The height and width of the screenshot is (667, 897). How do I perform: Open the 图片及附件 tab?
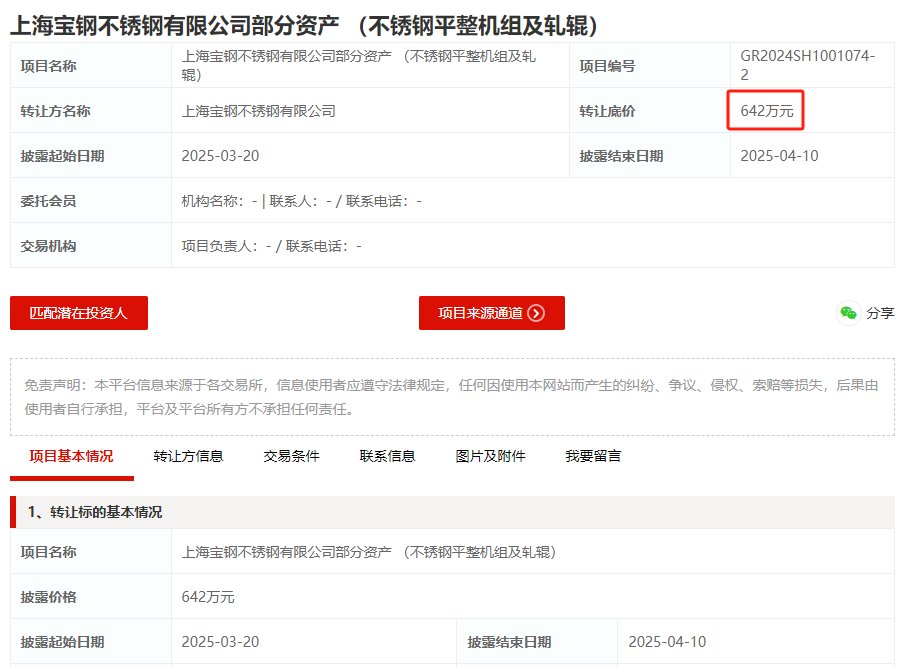490,456
